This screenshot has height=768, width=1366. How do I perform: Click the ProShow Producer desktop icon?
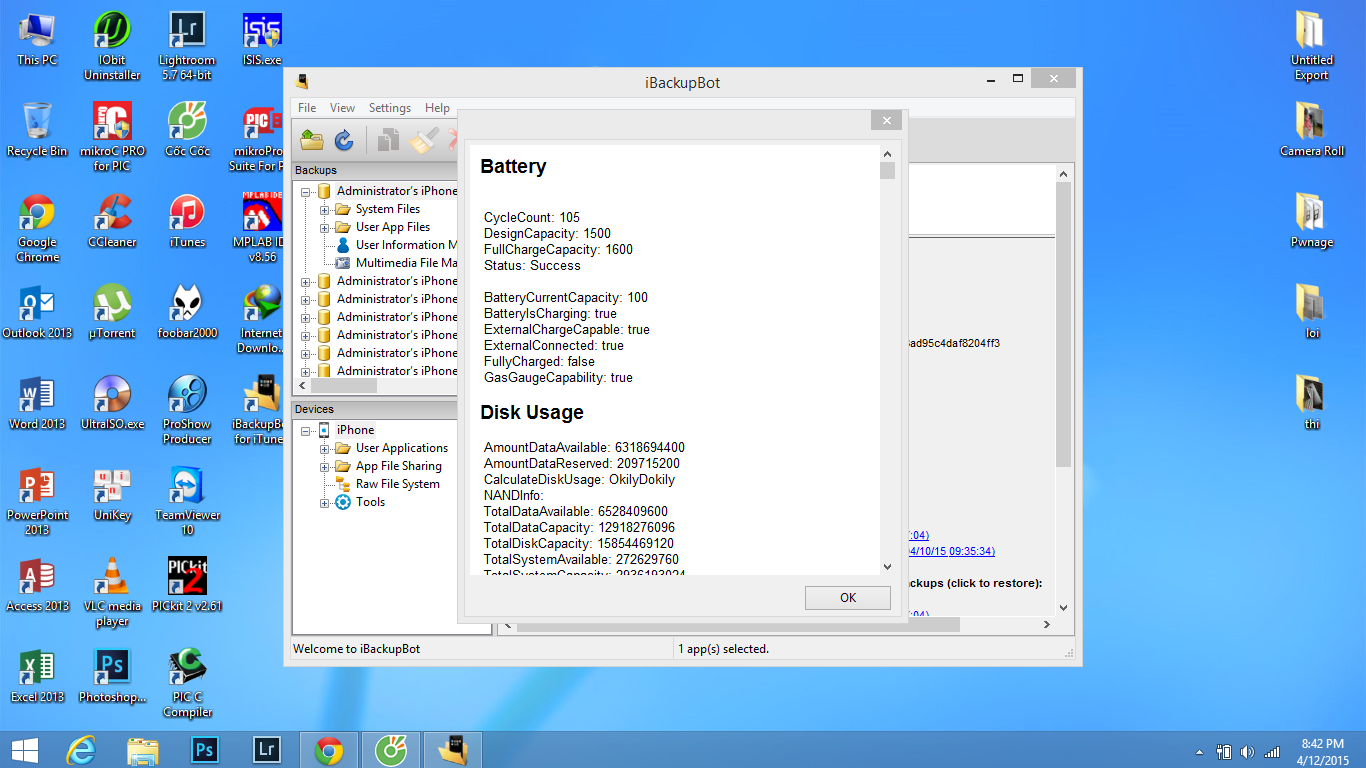187,410
